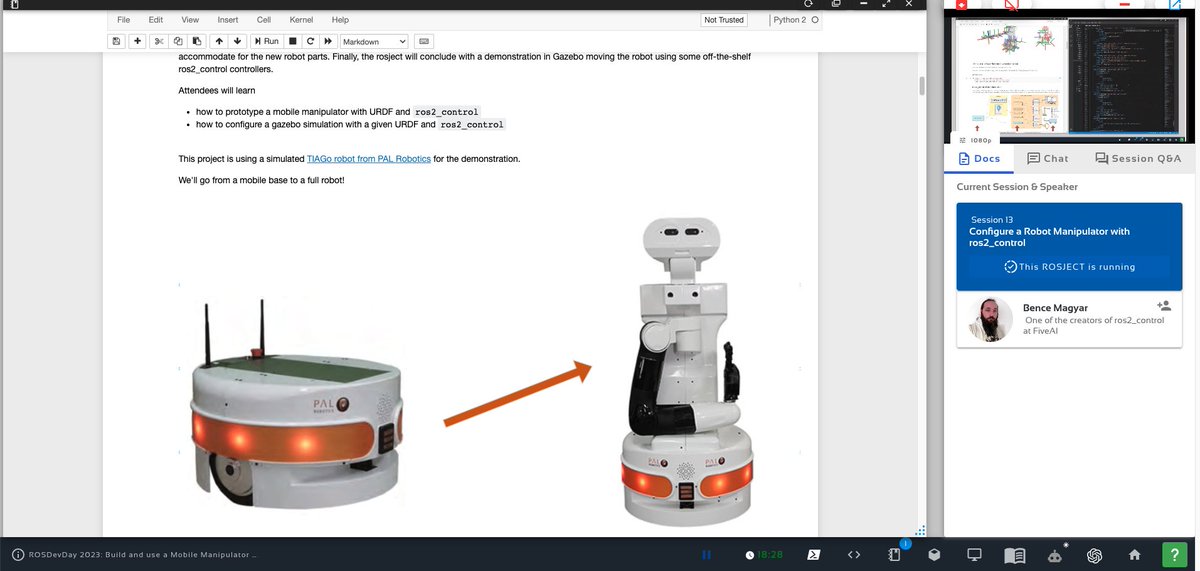Cut selected cells with the scissors icon
The height and width of the screenshot is (571, 1200).
click(159, 41)
